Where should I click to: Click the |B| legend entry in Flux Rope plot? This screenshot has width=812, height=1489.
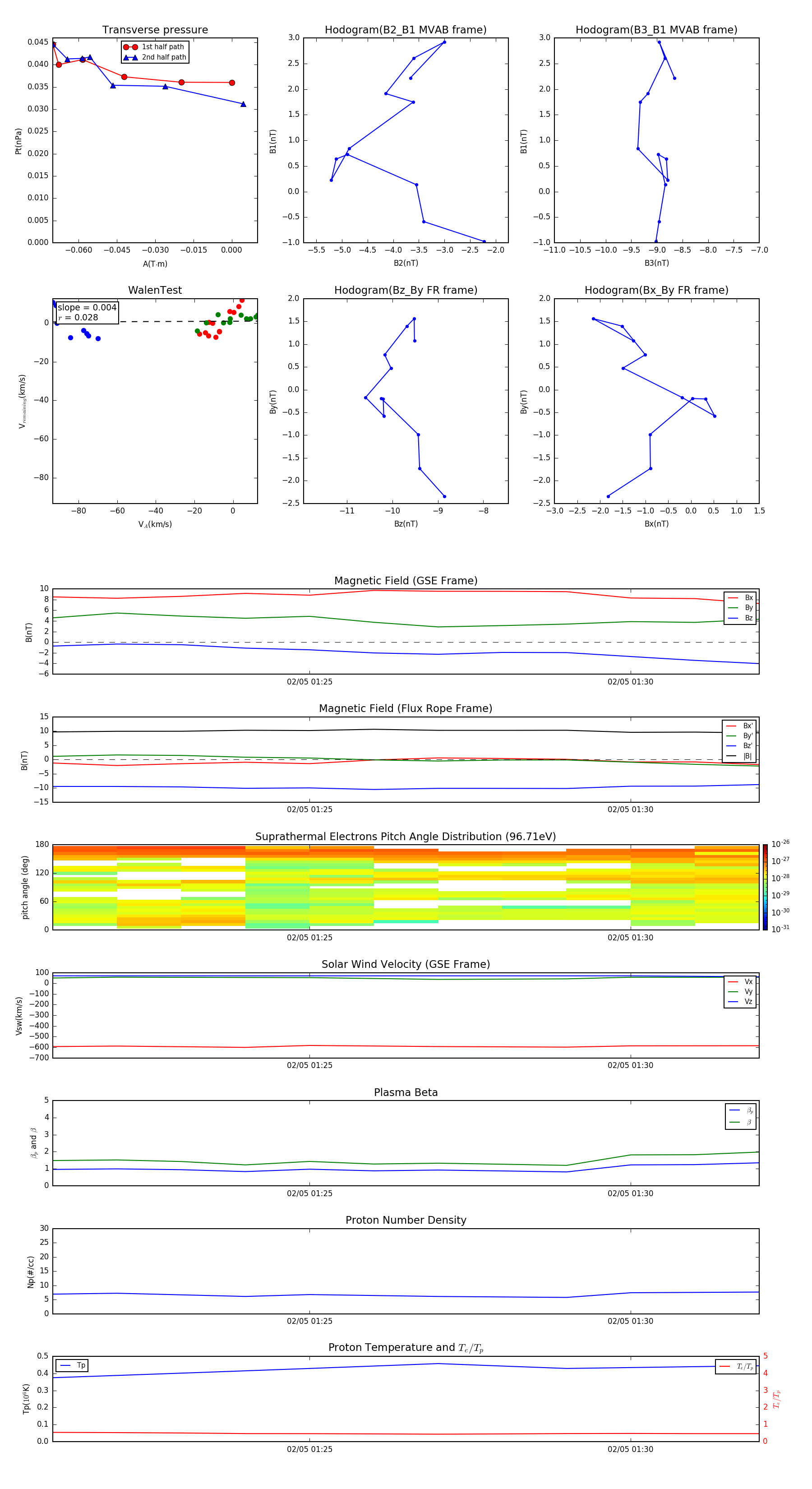coord(740,757)
